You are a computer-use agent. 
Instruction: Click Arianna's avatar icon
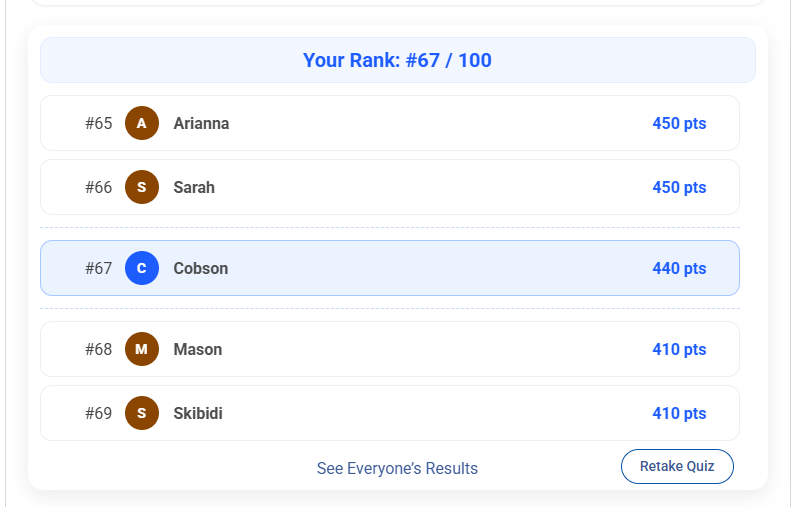[x=142, y=123]
